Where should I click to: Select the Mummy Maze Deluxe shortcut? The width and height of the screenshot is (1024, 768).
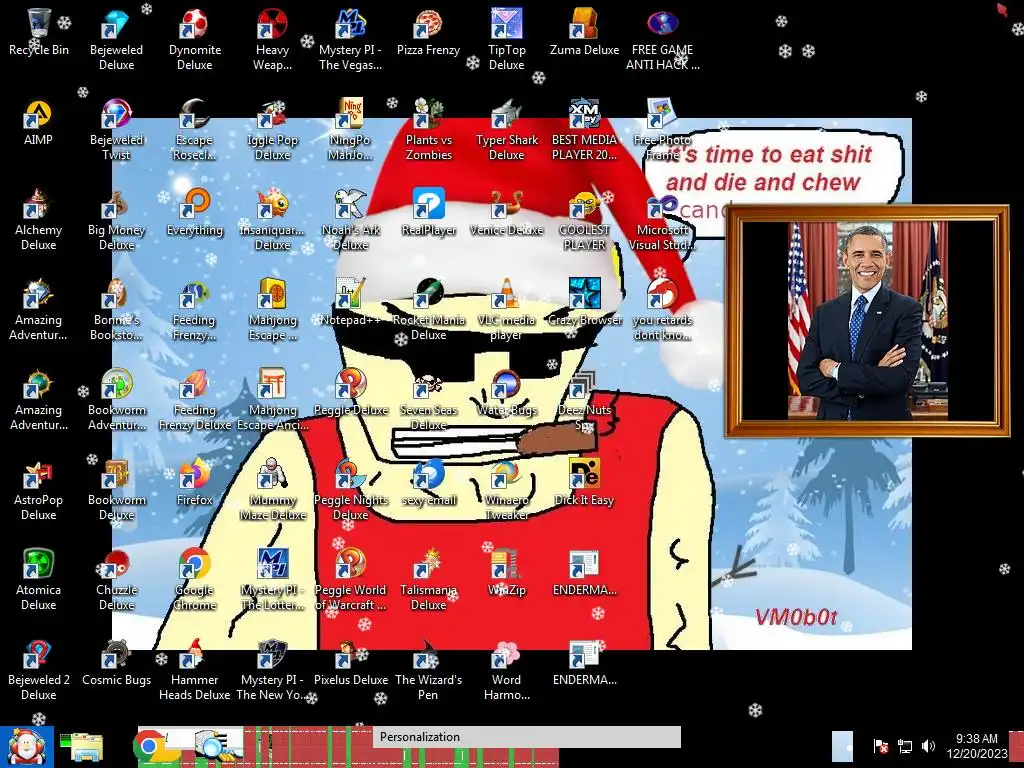tap(272, 490)
